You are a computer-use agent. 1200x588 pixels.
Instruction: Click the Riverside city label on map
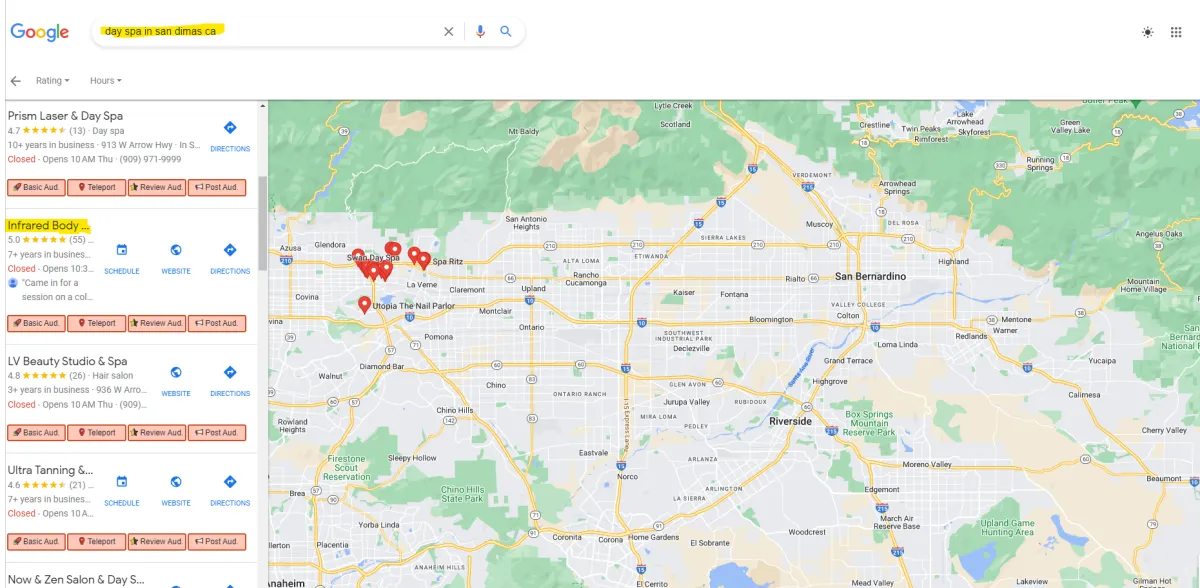pyautogui.click(x=790, y=421)
